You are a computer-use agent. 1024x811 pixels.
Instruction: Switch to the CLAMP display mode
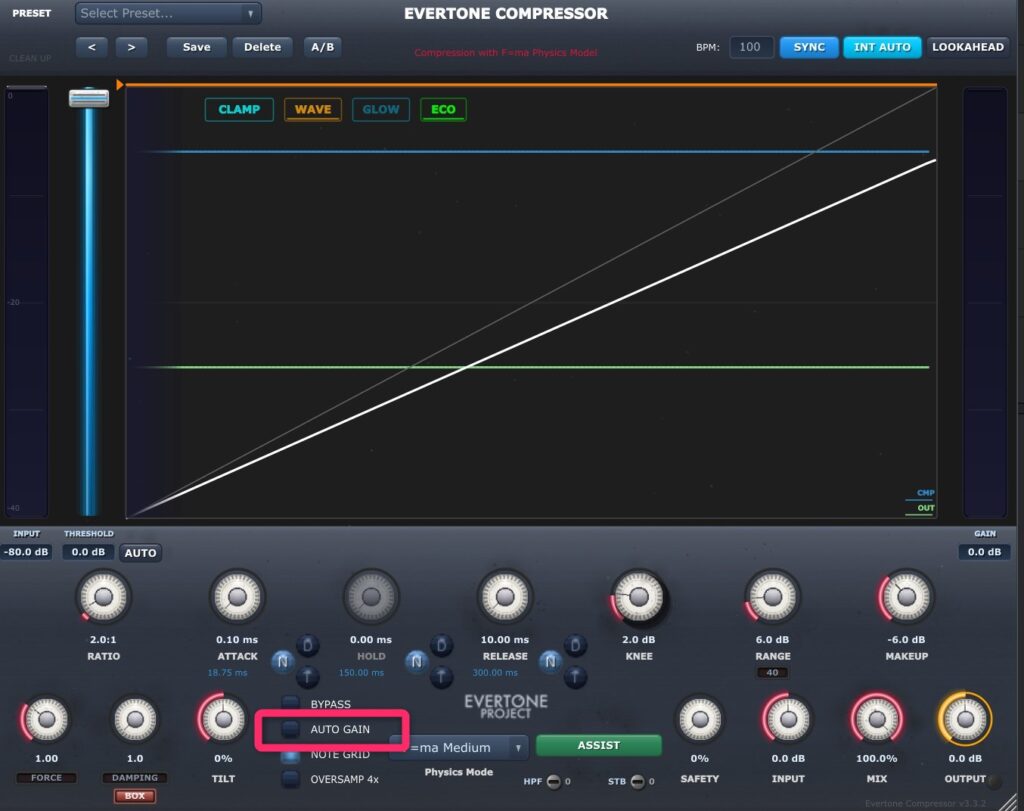tap(239, 109)
